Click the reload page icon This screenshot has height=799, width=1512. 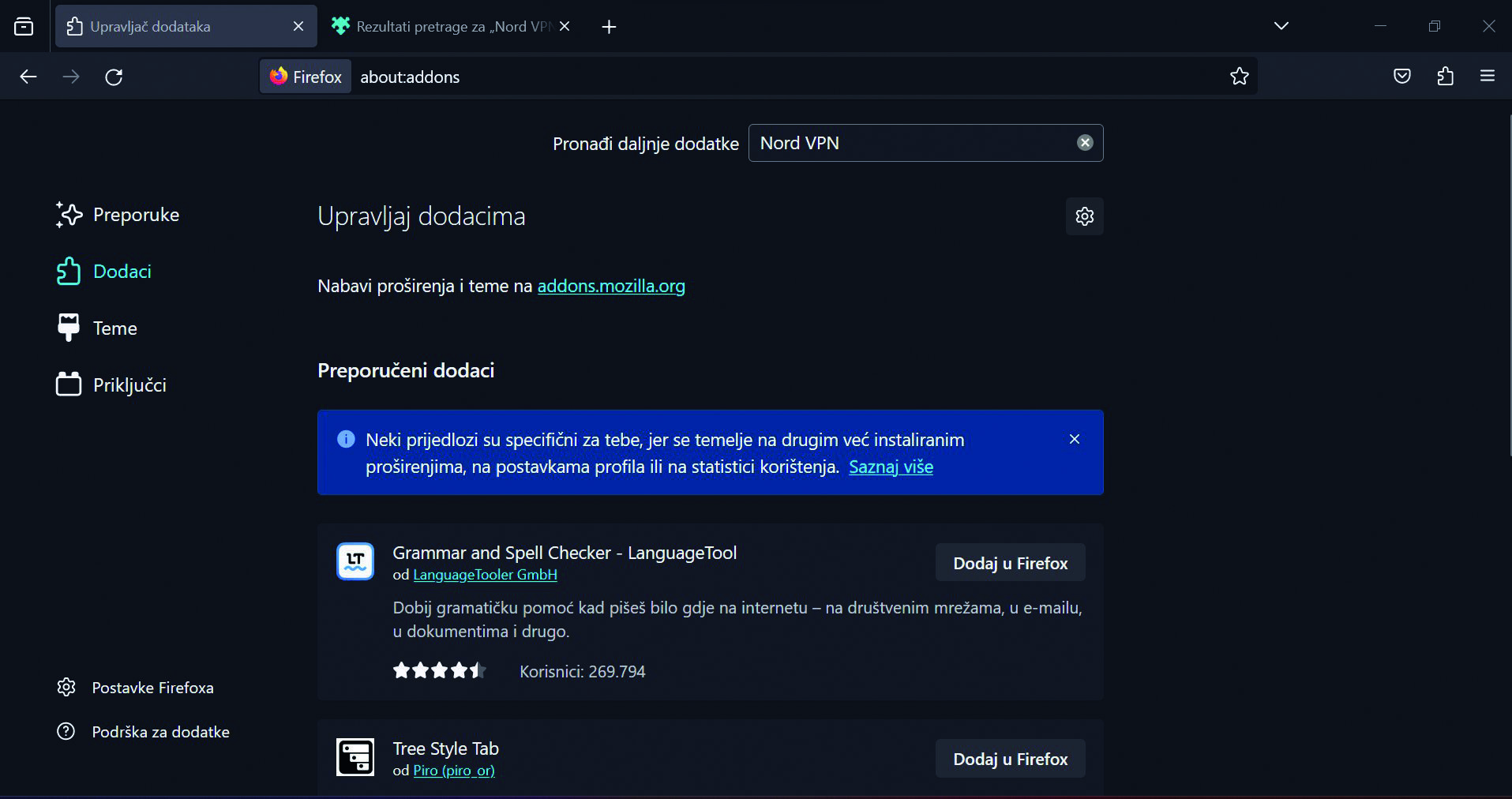point(114,77)
